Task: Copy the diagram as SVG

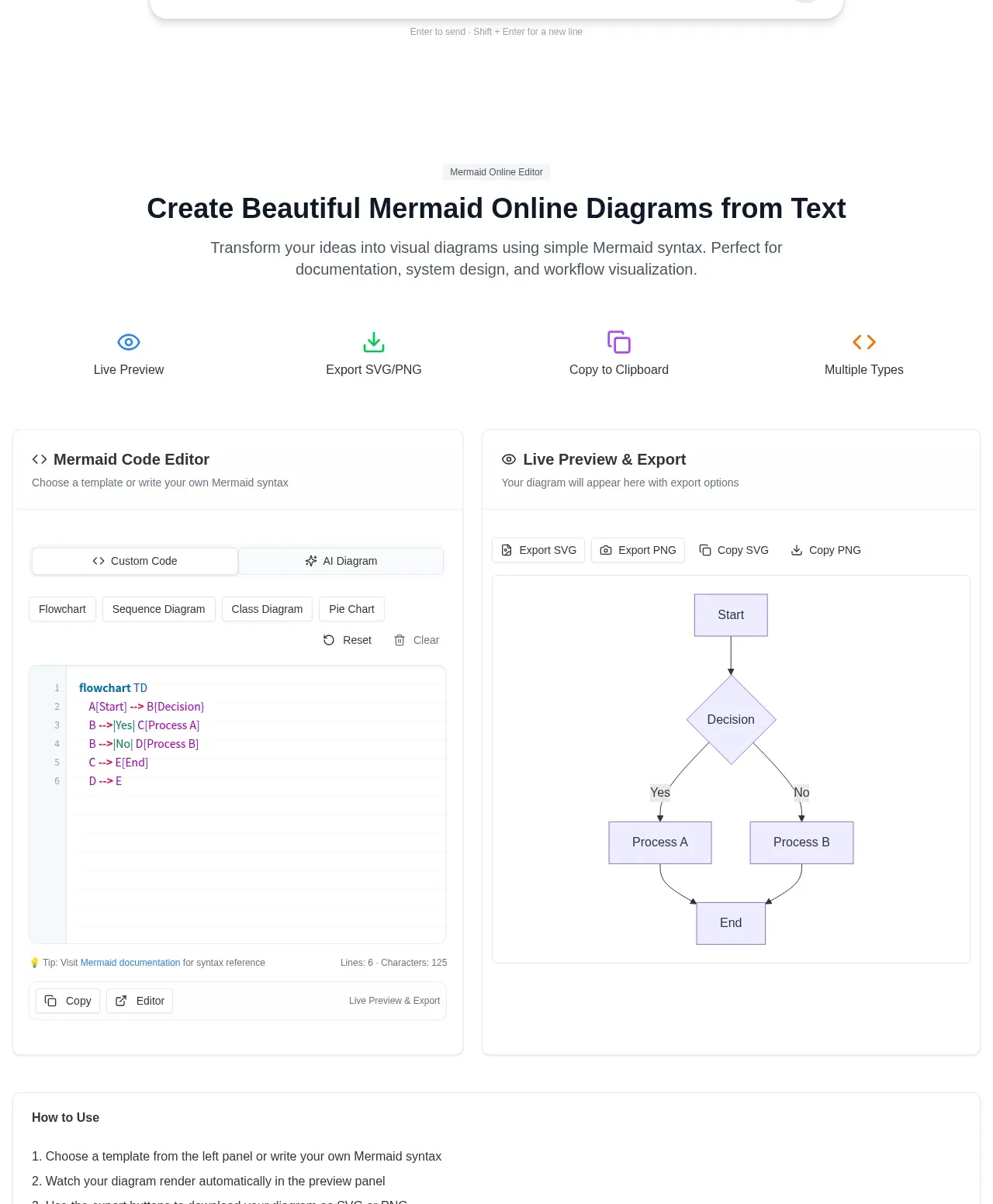Action: coord(734,550)
